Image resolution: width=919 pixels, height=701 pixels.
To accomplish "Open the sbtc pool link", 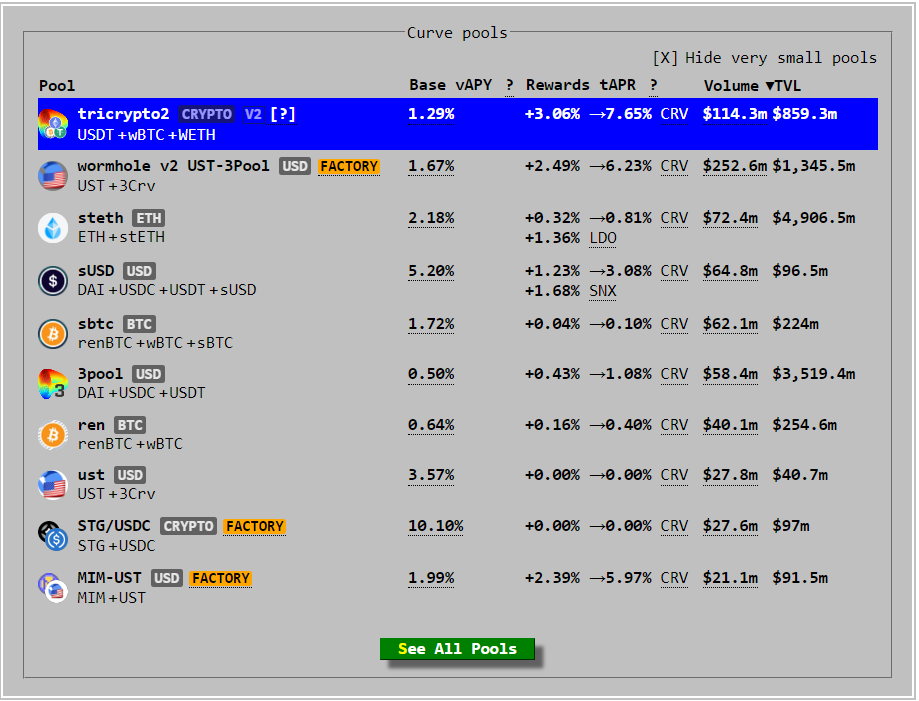I will click(96, 324).
